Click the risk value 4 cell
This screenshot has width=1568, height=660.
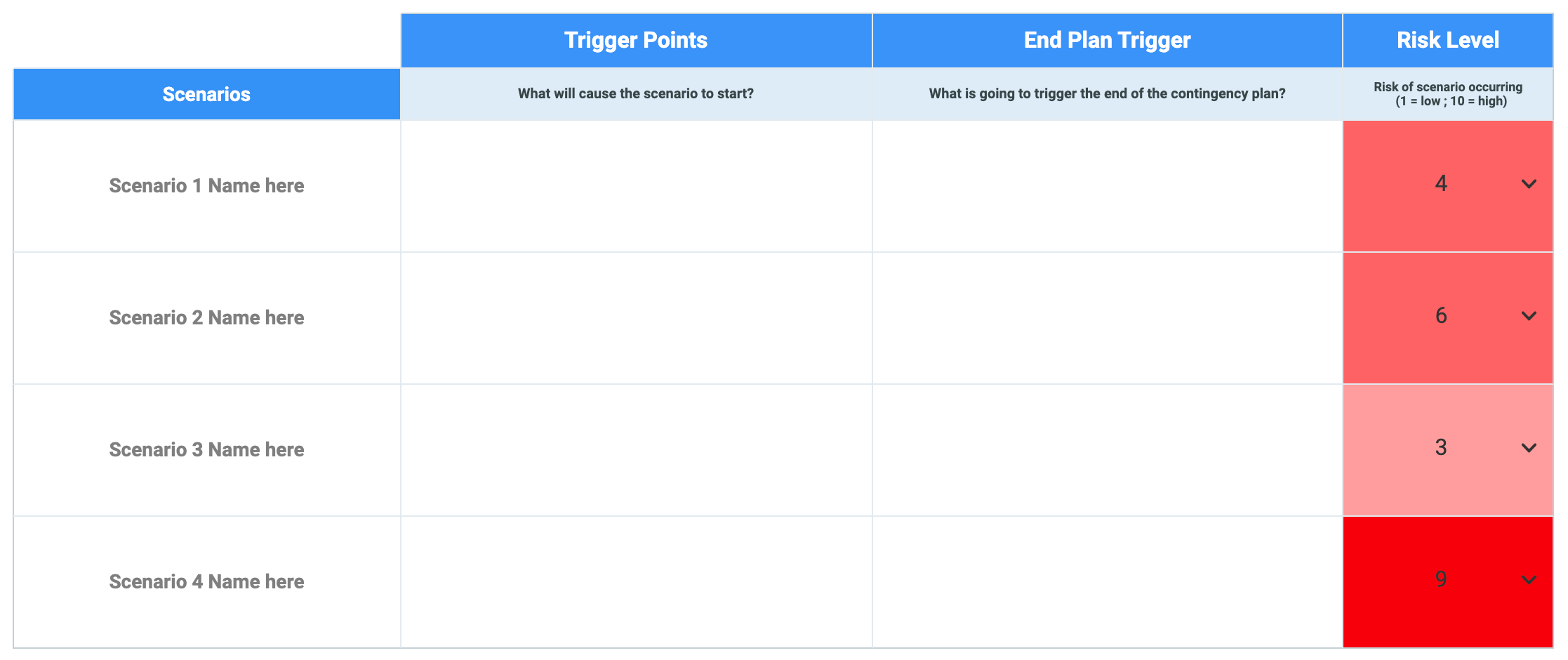click(1440, 185)
